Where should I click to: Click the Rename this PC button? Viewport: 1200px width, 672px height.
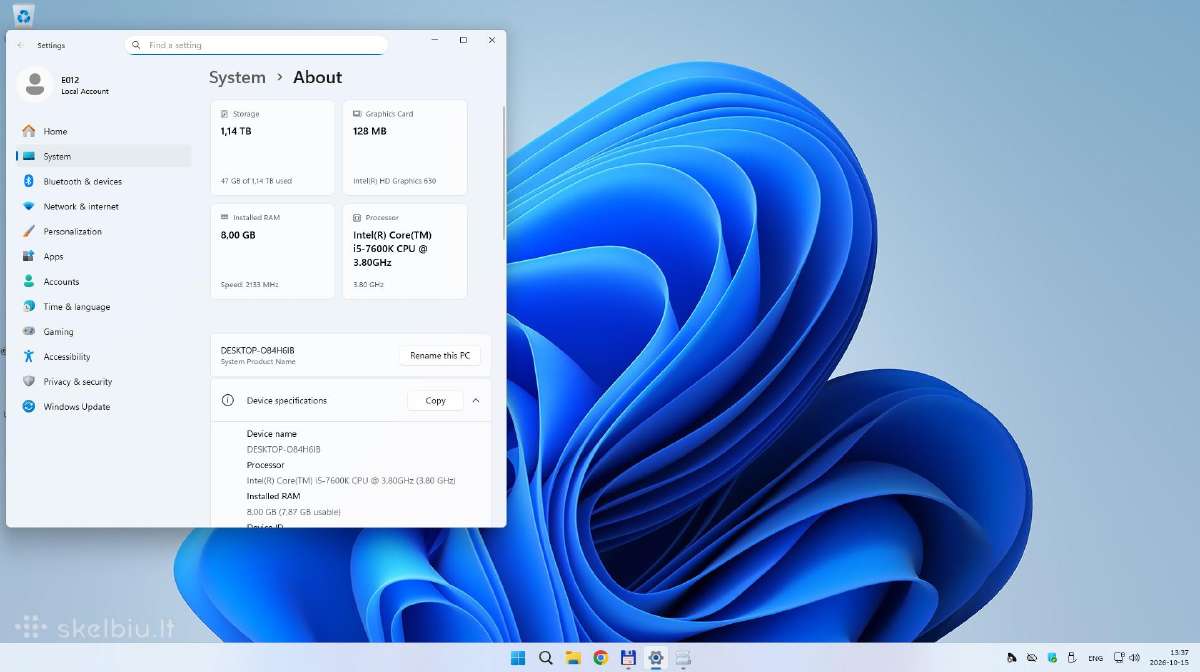(x=440, y=355)
